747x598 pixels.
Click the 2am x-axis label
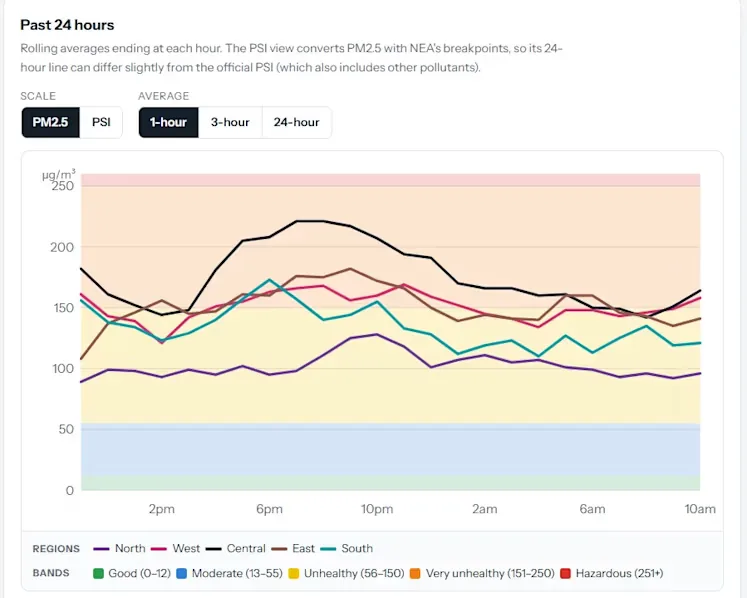[x=485, y=509]
